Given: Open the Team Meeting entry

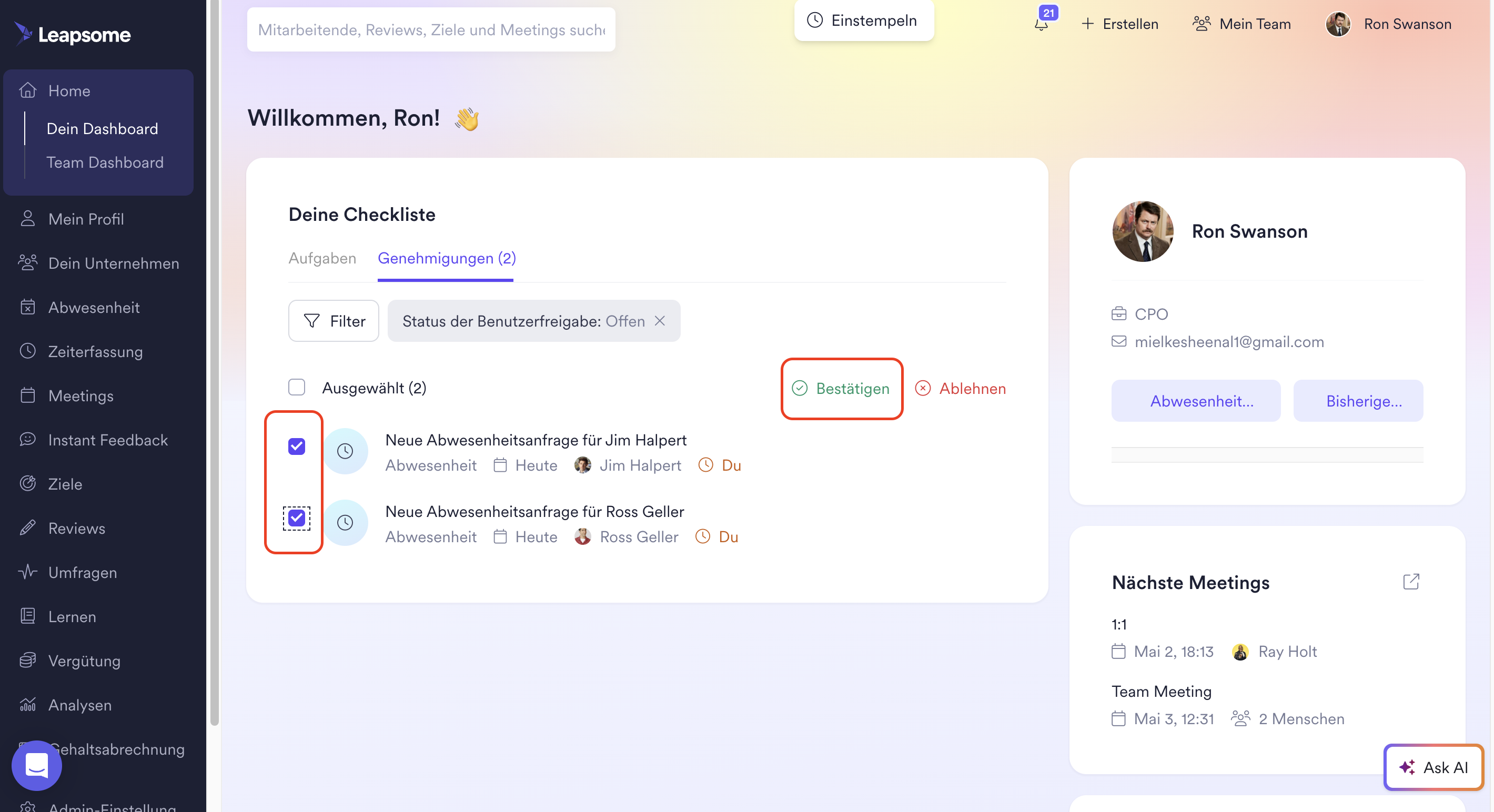Looking at the screenshot, I should tap(1162, 692).
